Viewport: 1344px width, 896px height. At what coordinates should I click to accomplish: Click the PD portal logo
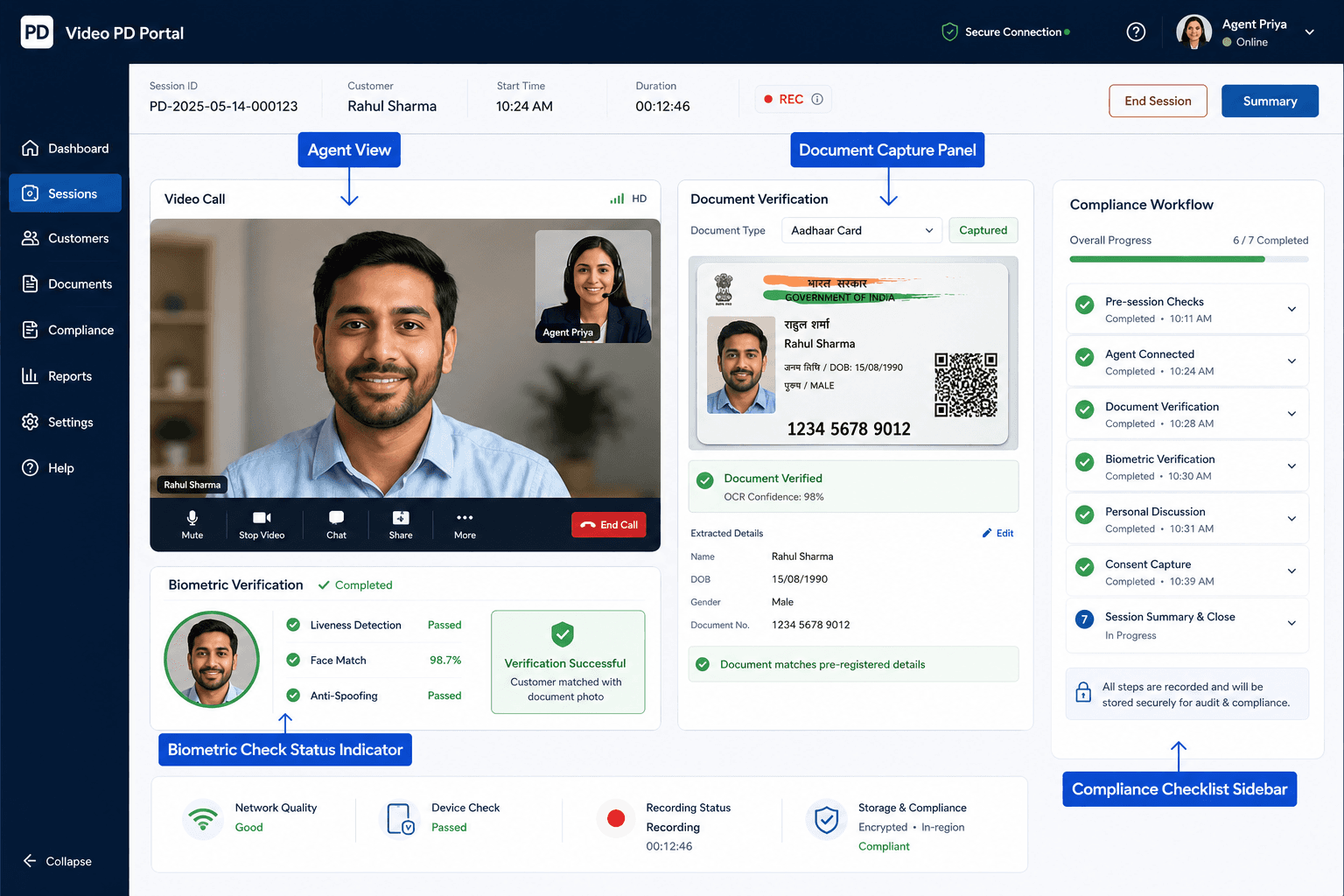(37, 32)
